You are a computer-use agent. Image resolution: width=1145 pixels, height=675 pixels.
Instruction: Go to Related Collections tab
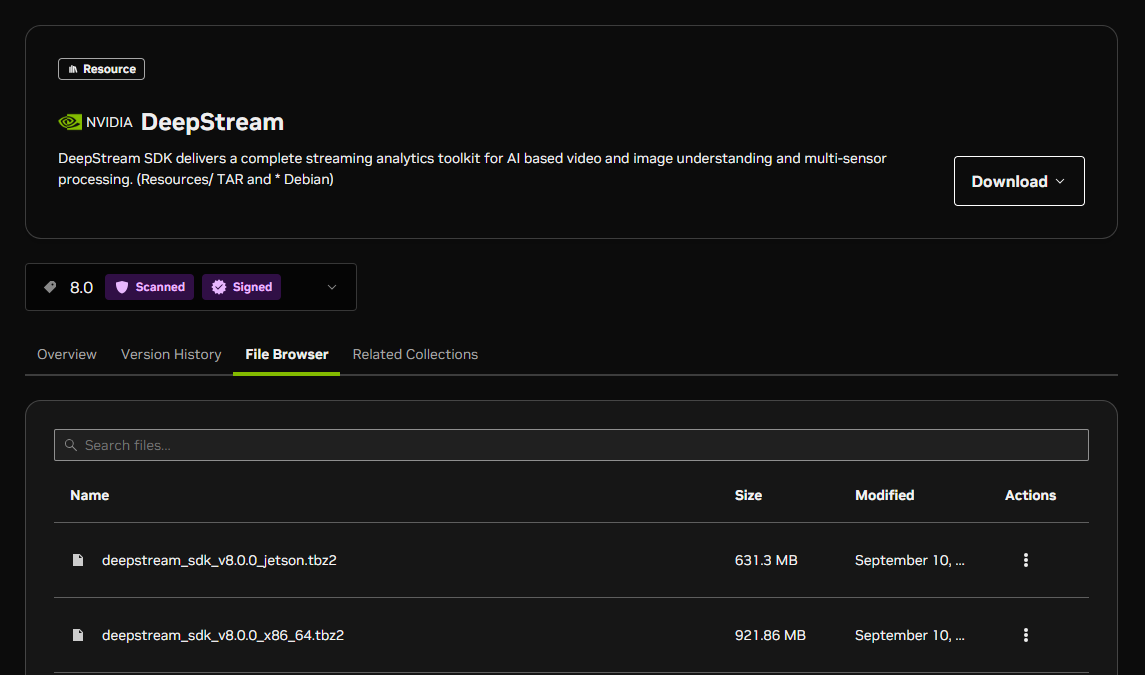pos(415,354)
